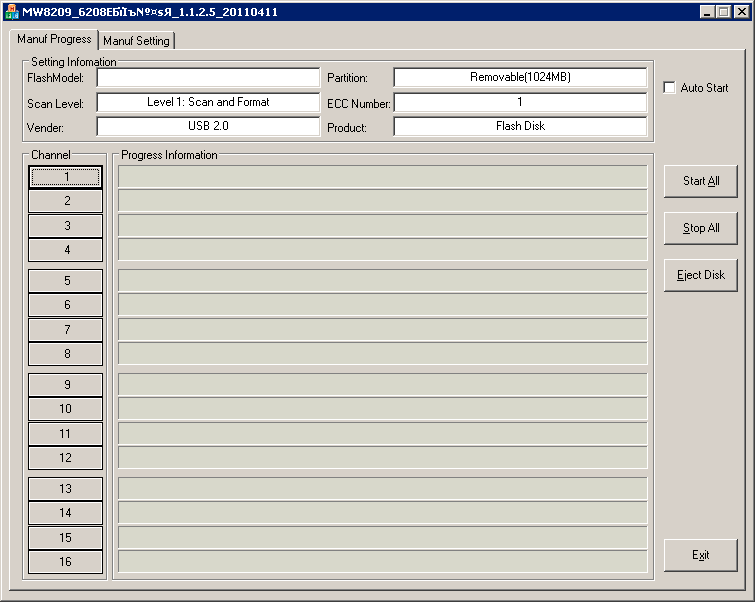The width and height of the screenshot is (755, 602).
Task: Click progress bar for channel 1
Action: point(383,177)
